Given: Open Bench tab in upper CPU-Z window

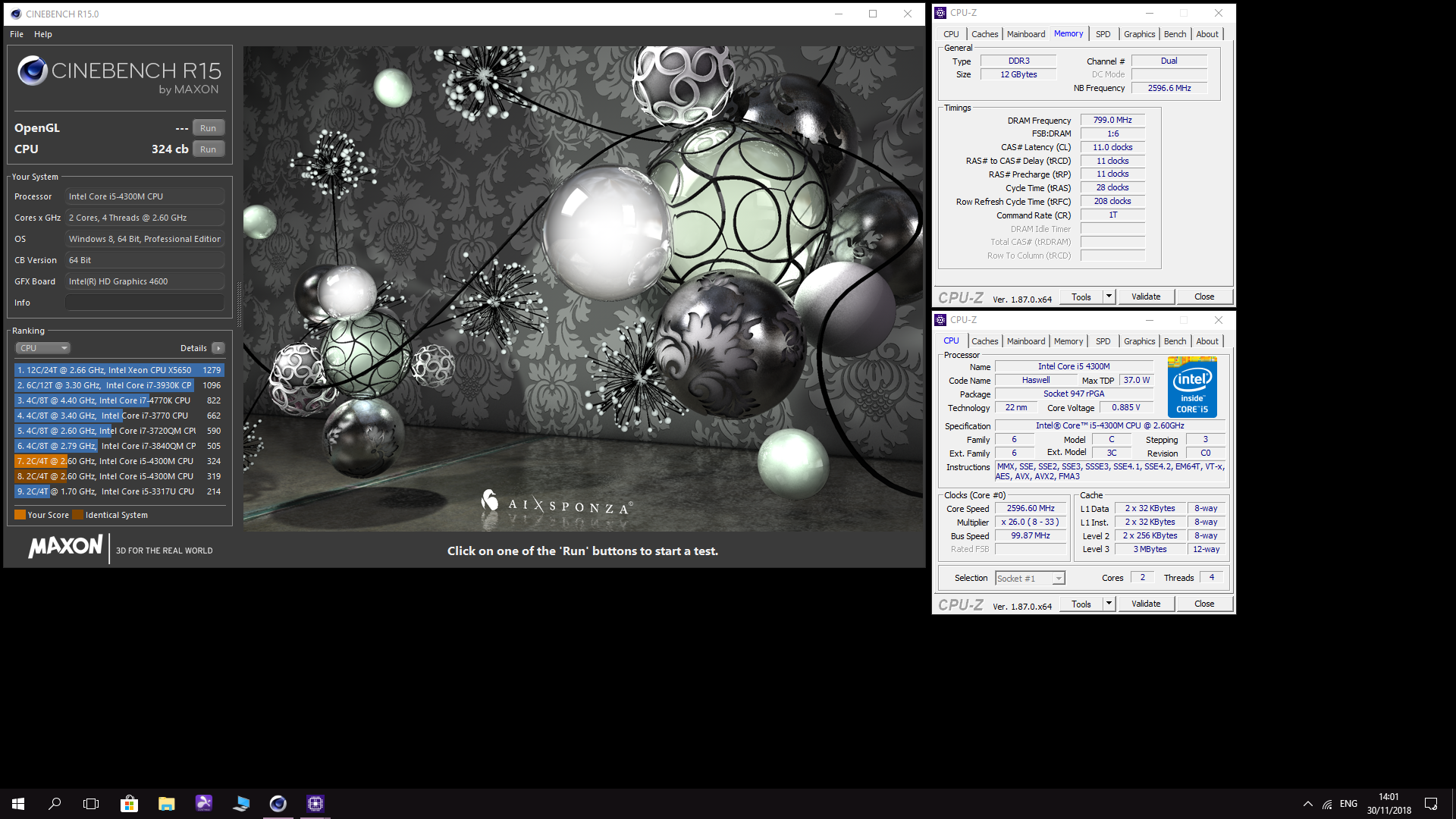Looking at the screenshot, I should [1175, 34].
